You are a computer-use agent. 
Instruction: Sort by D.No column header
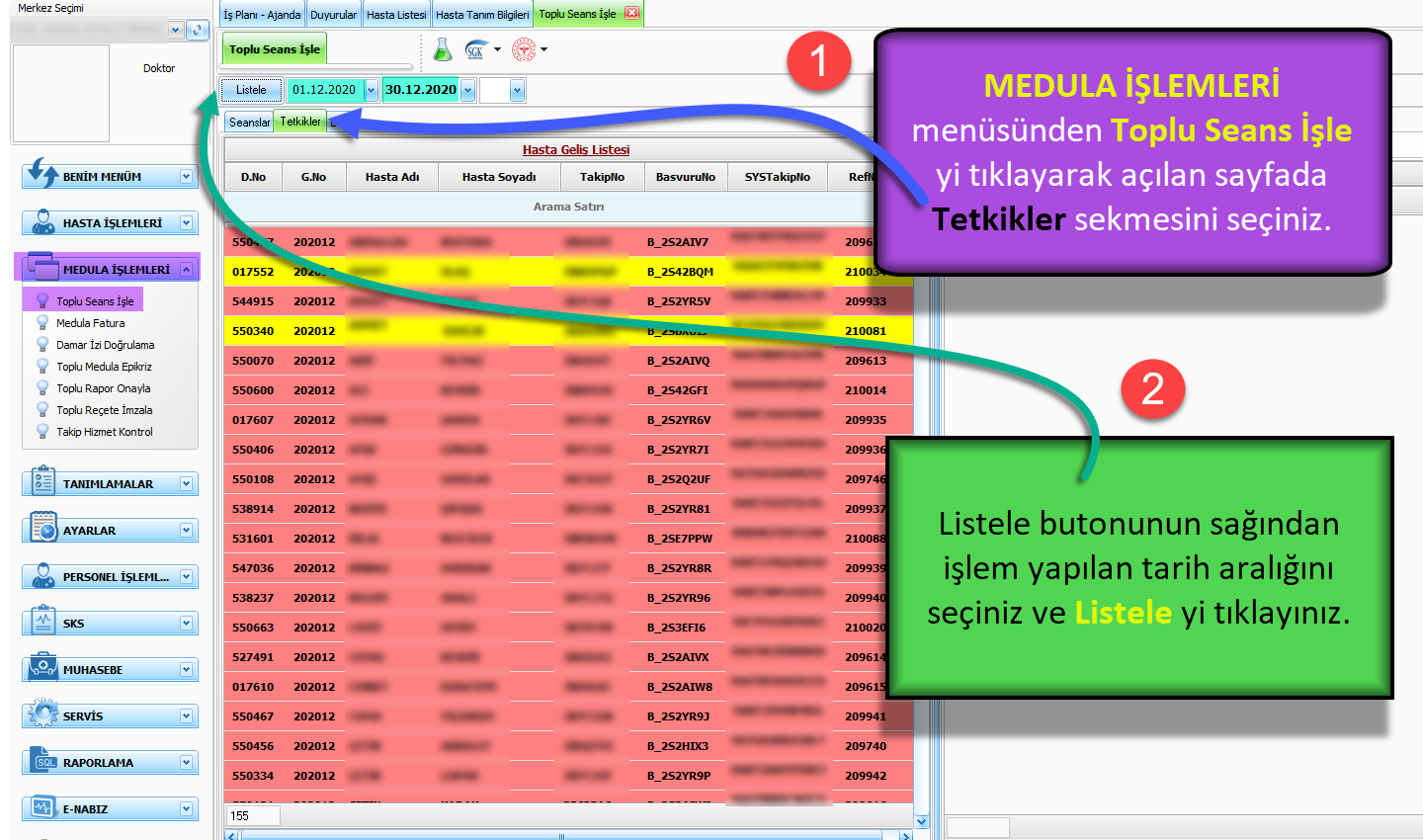click(253, 177)
